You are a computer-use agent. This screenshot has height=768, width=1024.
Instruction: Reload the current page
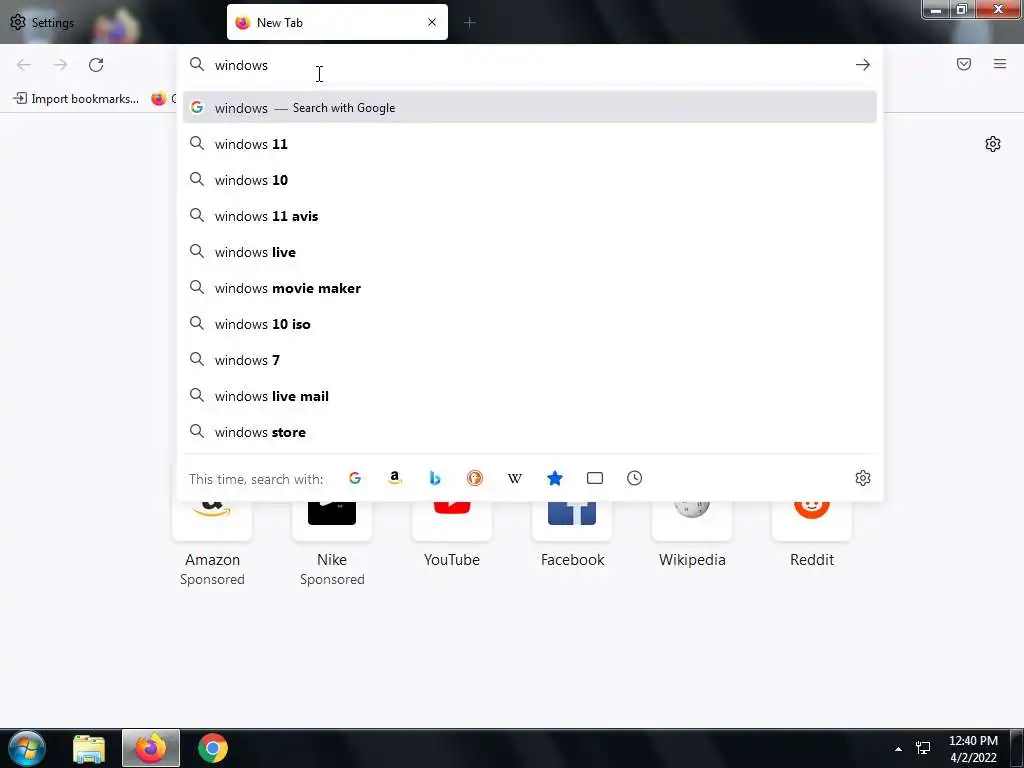click(x=96, y=65)
